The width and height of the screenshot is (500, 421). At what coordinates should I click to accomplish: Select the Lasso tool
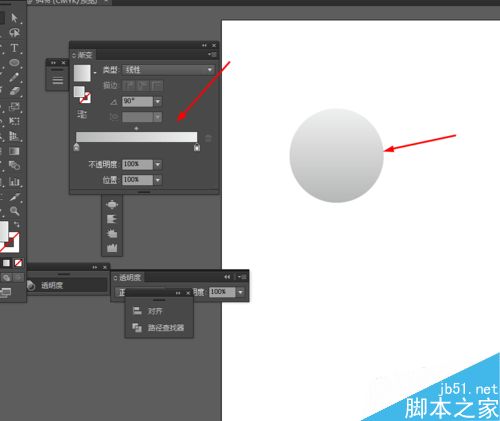point(14,33)
